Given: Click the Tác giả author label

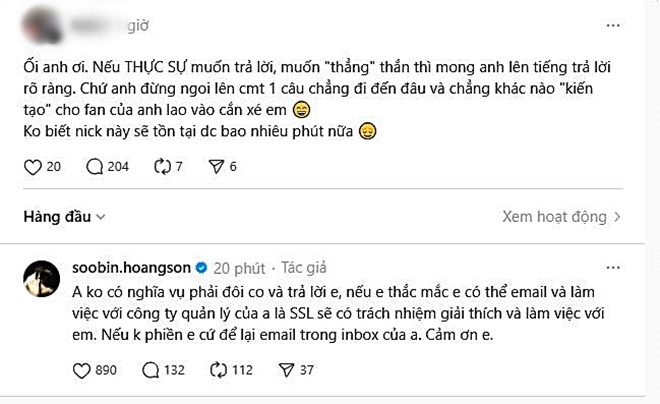Looking at the screenshot, I should [x=305, y=268].
